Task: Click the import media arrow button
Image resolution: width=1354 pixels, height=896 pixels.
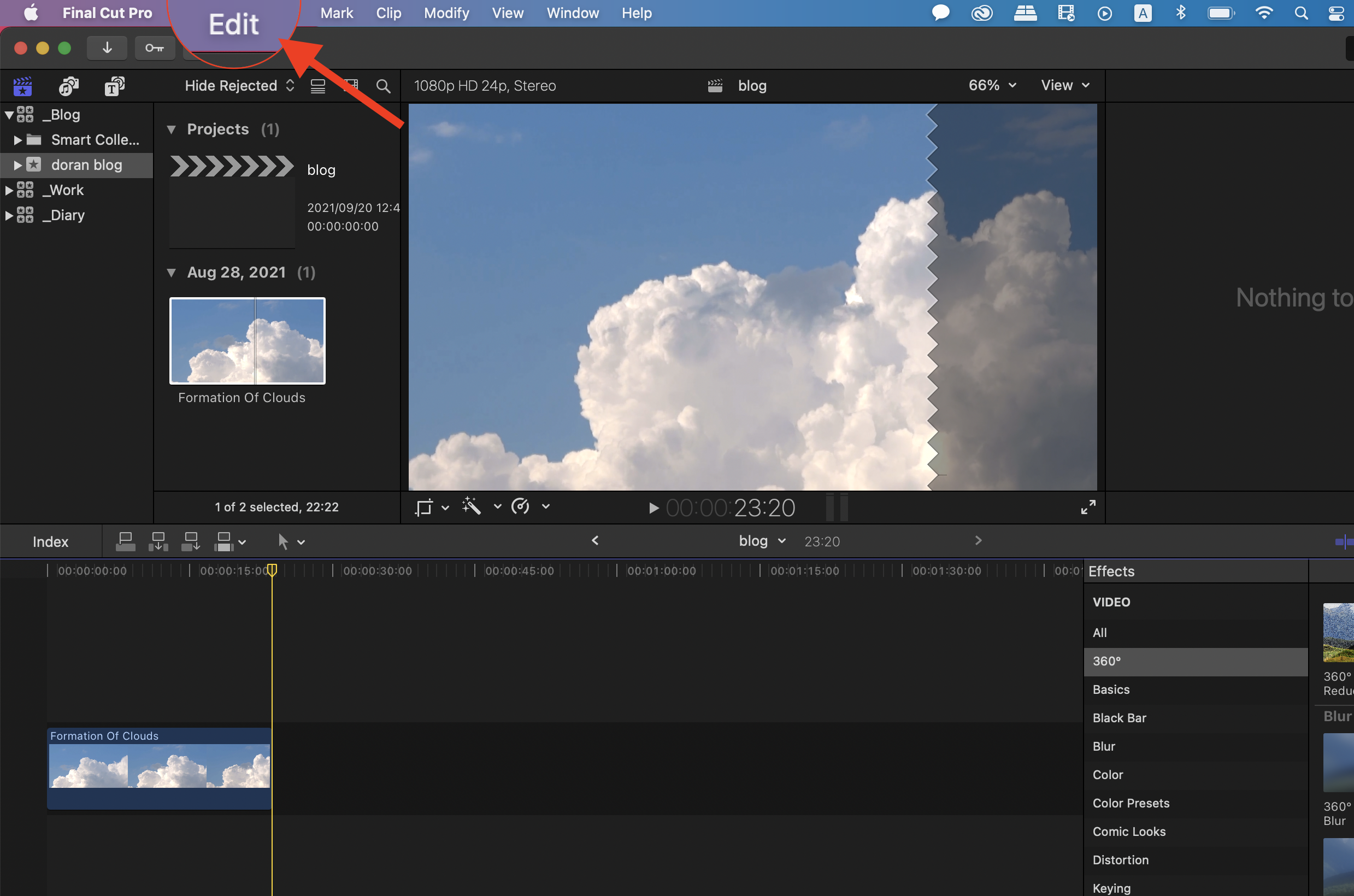Action: tap(107, 48)
